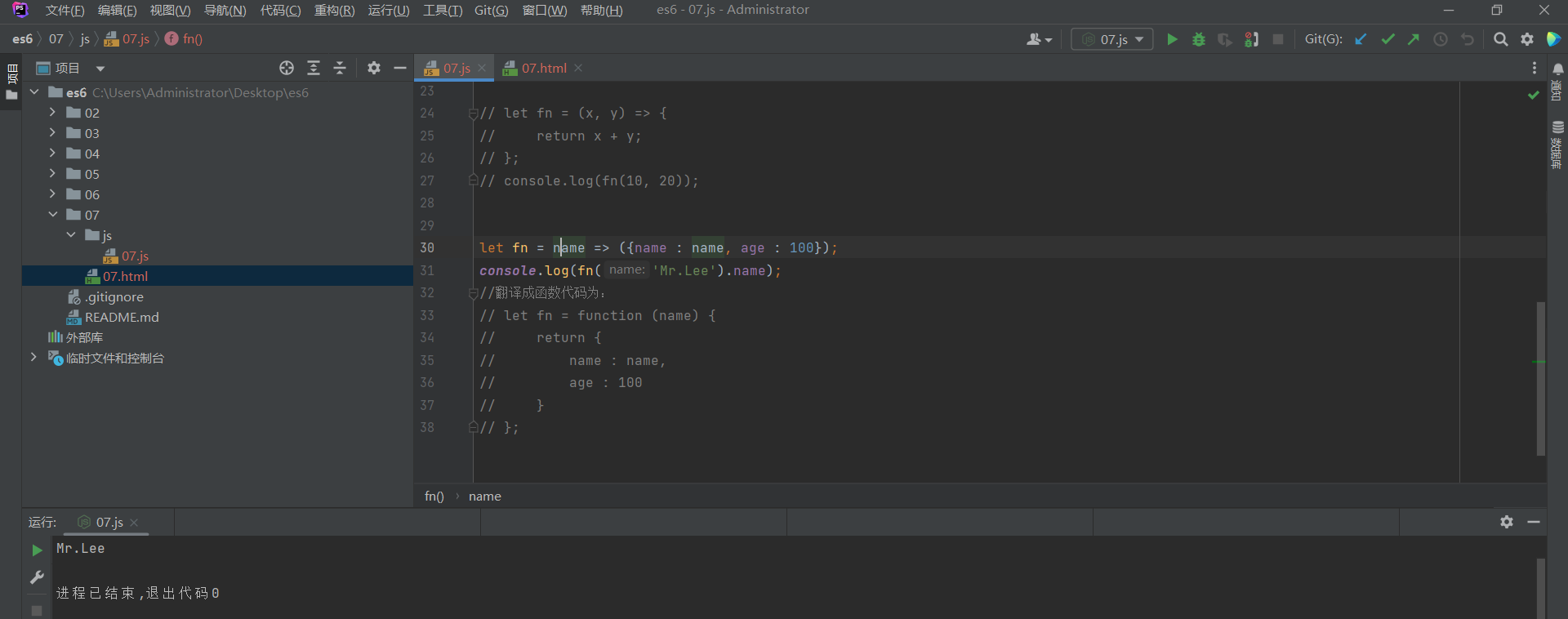This screenshot has height=619, width=1568.
Task: Click select opened file target icon
Action: click(x=287, y=68)
